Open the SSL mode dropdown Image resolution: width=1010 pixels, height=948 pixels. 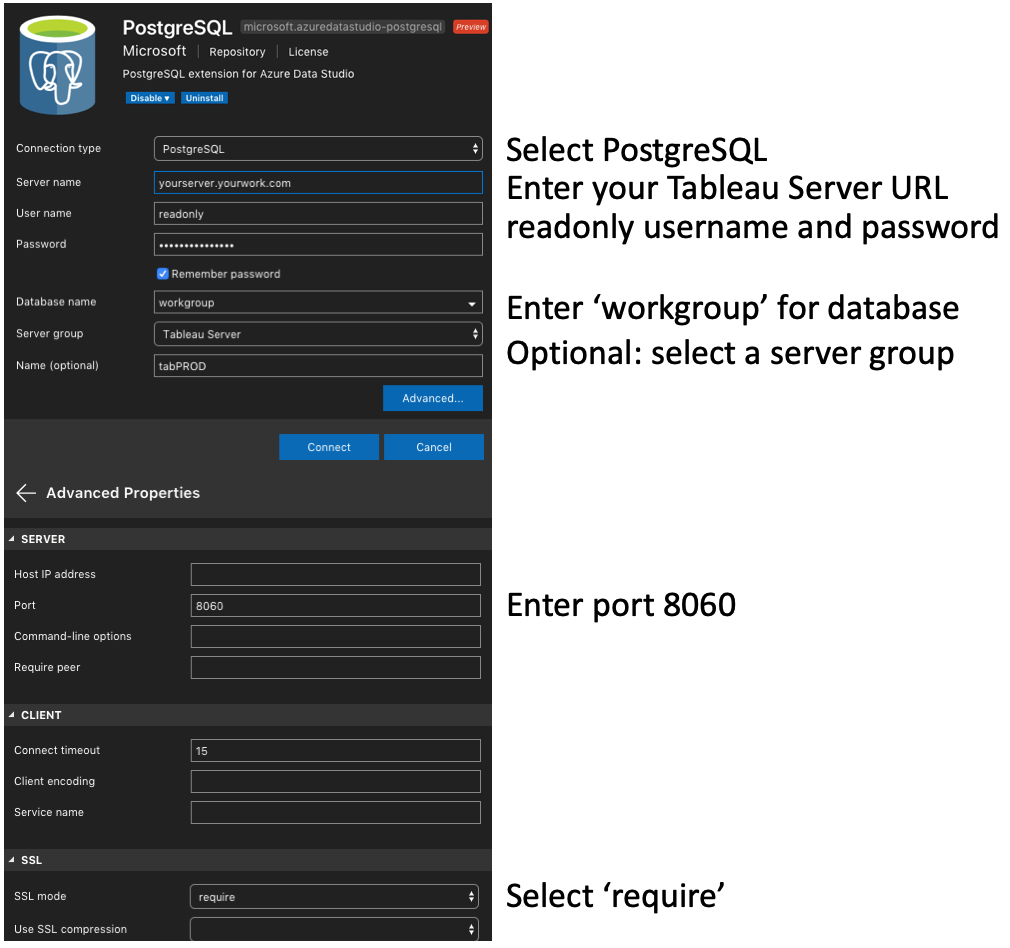click(x=334, y=897)
